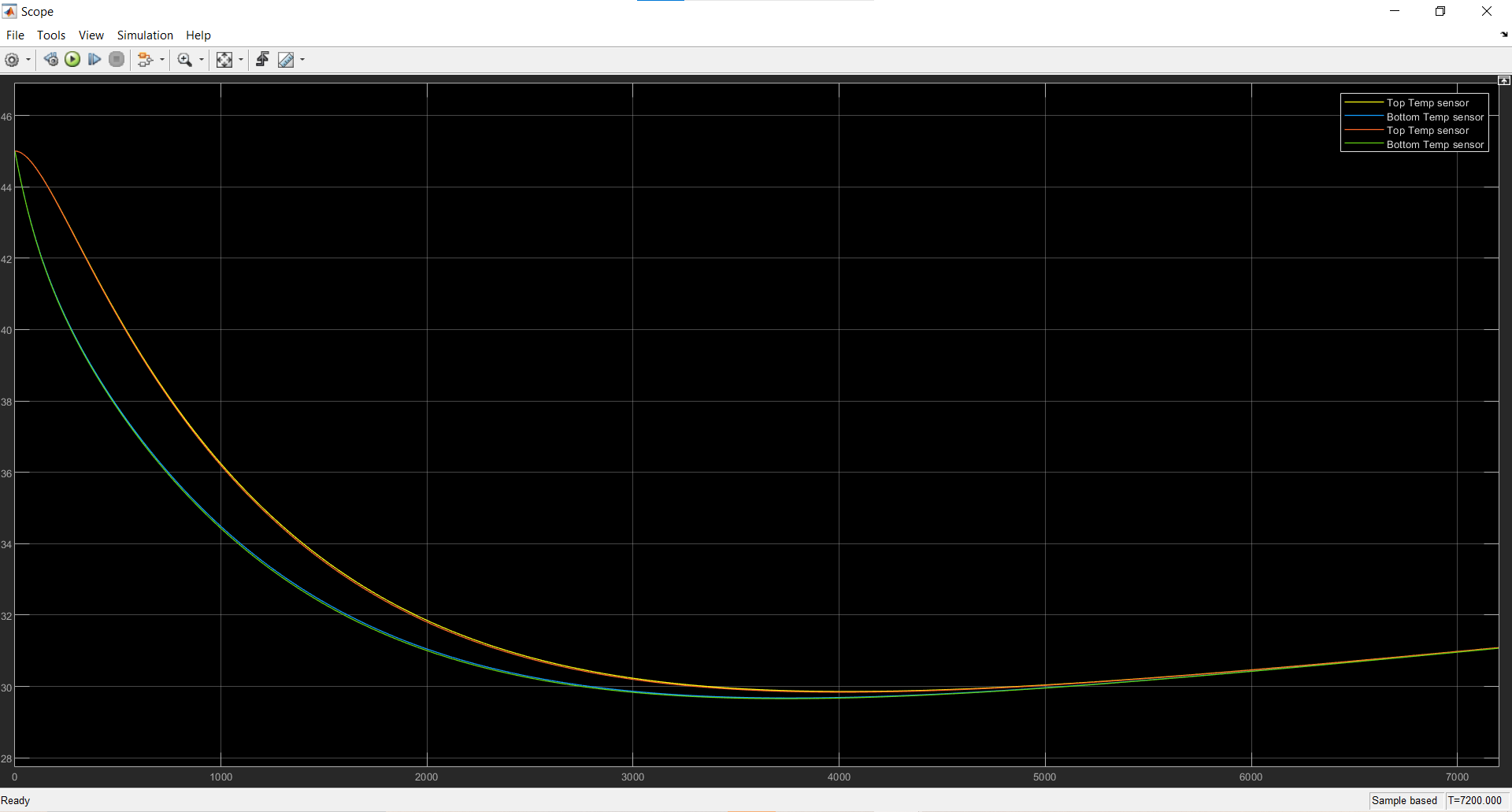The height and width of the screenshot is (812, 1512).
Task: Expand the Measurements dropdown arrow
Action: pos(302,60)
